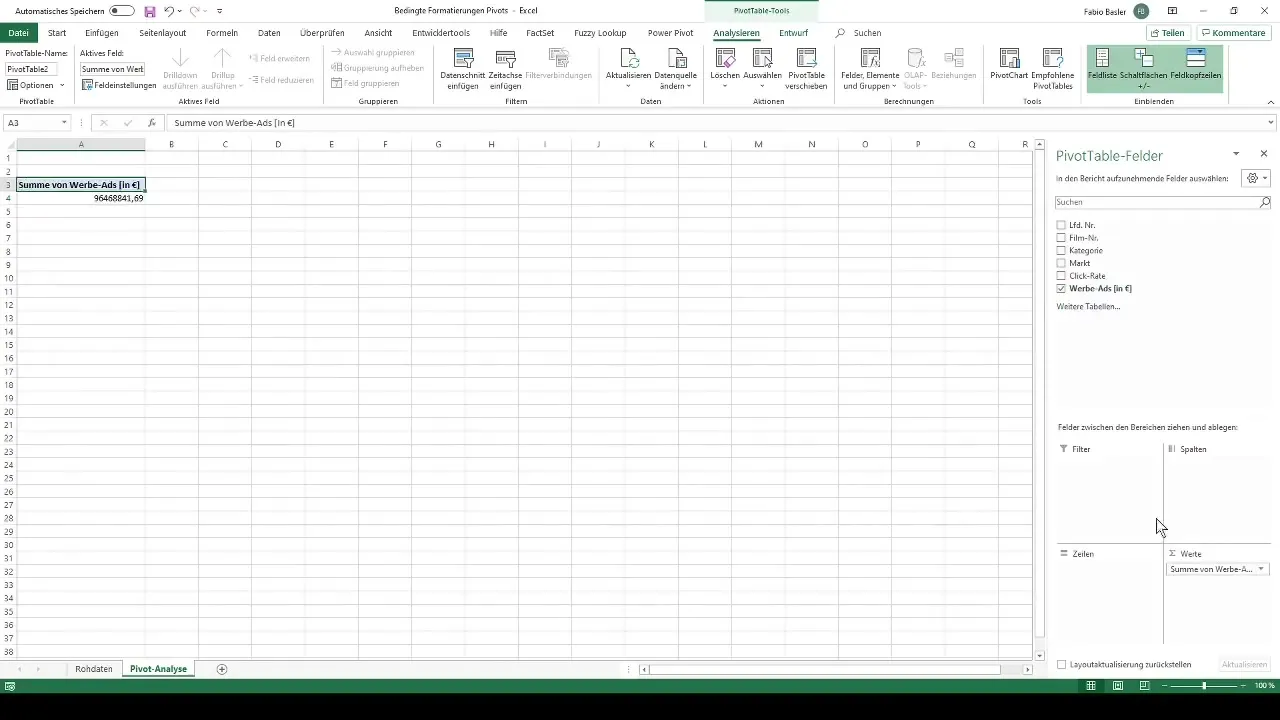Insert a Datenschnitt slicer

click(463, 69)
